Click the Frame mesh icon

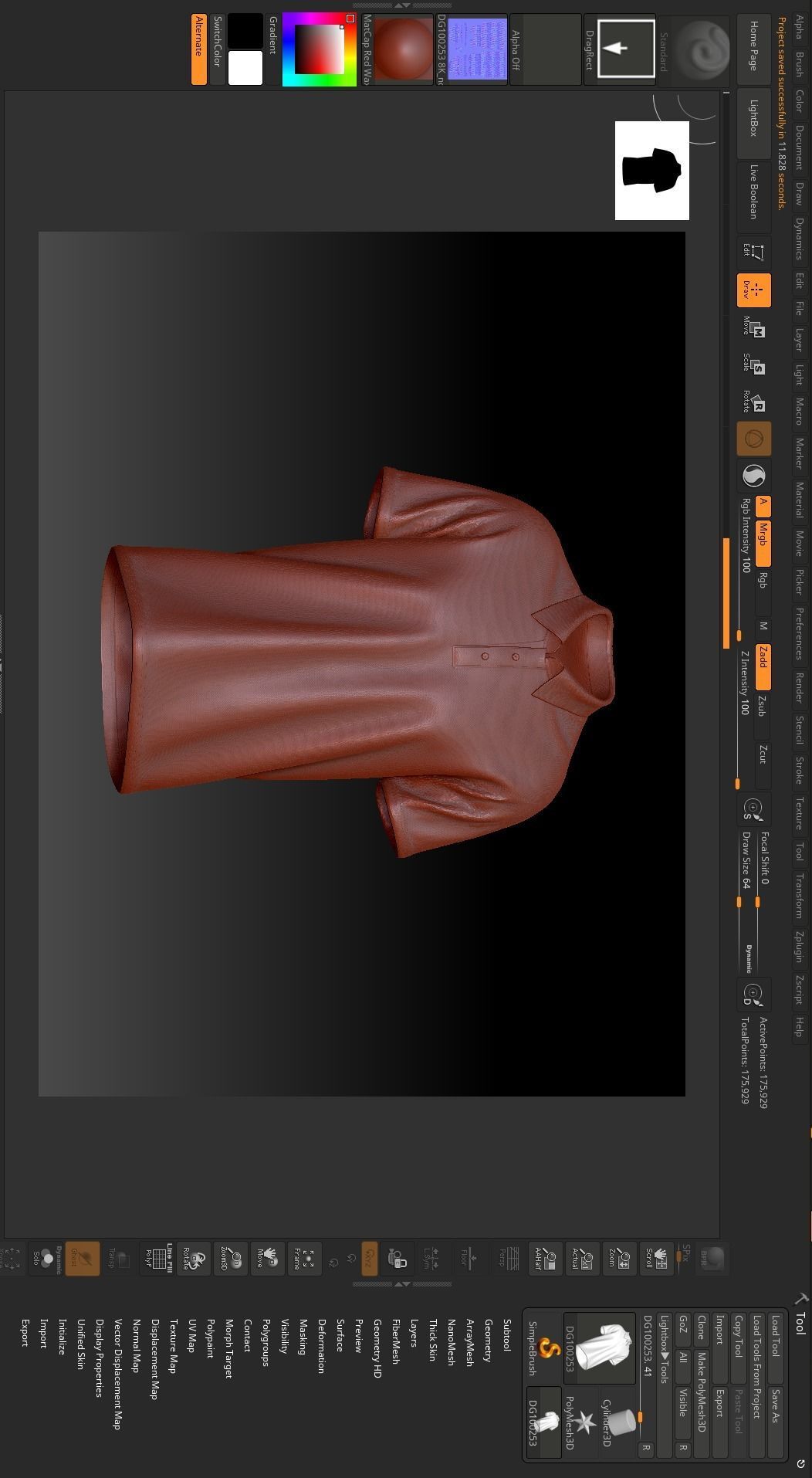point(304,1259)
